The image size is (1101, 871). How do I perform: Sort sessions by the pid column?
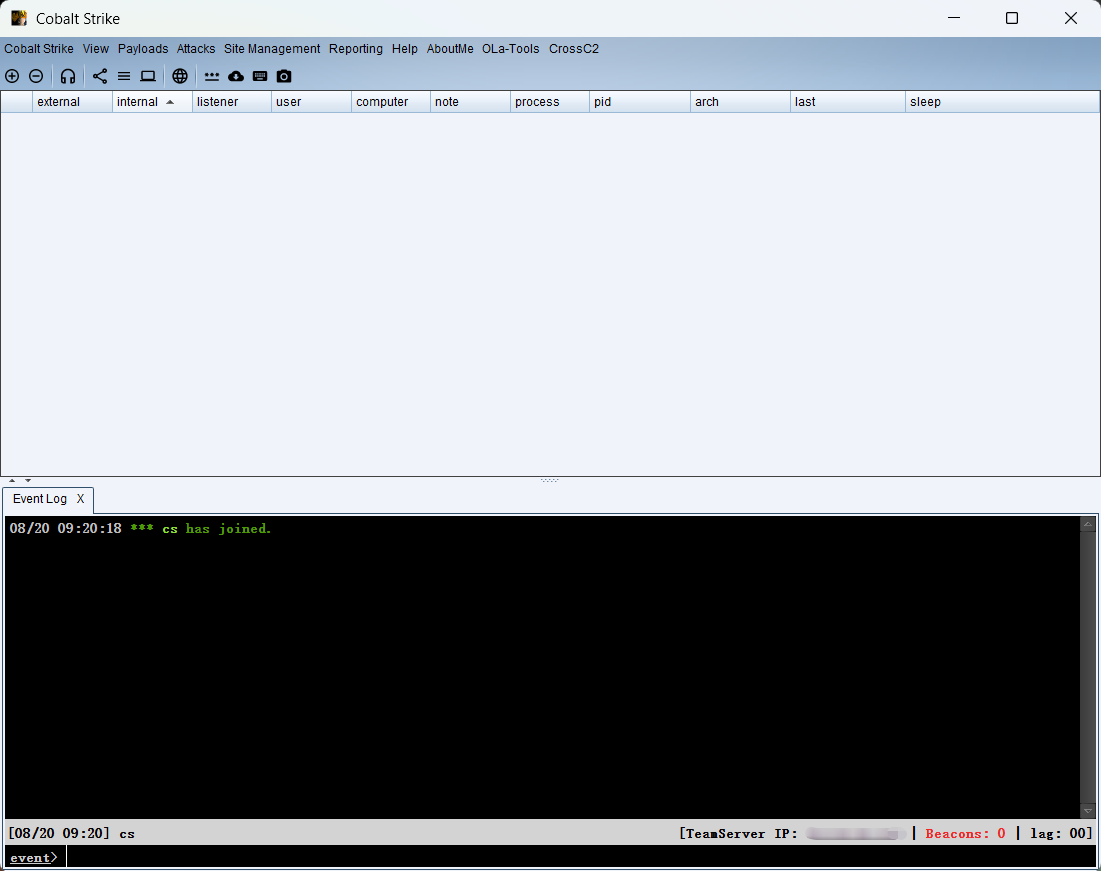click(x=640, y=102)
